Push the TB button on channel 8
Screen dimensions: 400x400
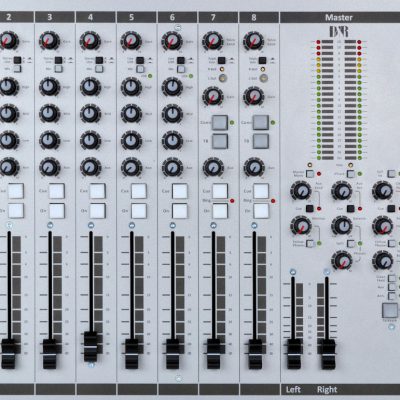261,141
